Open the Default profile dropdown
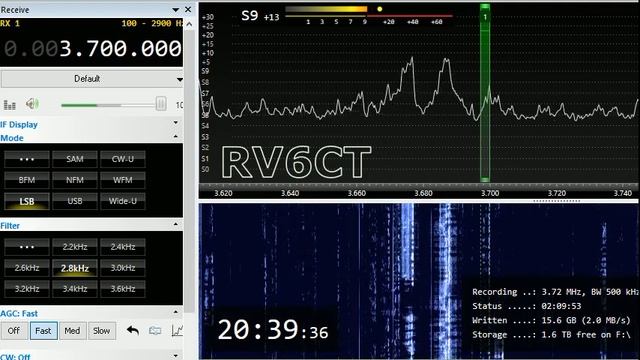Screen dimensions: 640x360 [92, 79]
